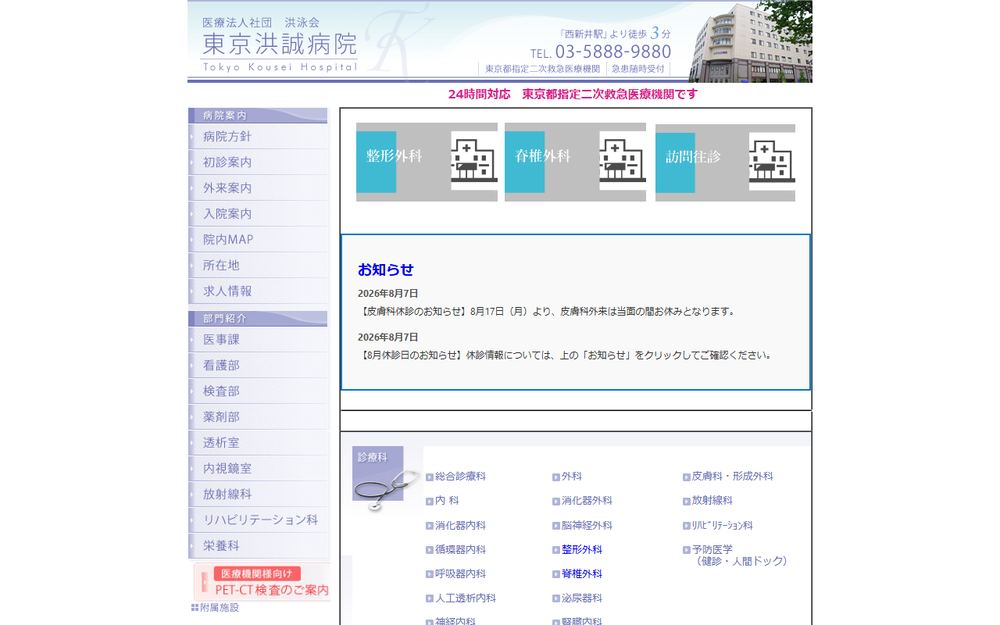The height and width of the screenshot is (625, 1000).
Task: Click the お知らせ heading link
Action: pyautogui.click(x=385, y=270)
